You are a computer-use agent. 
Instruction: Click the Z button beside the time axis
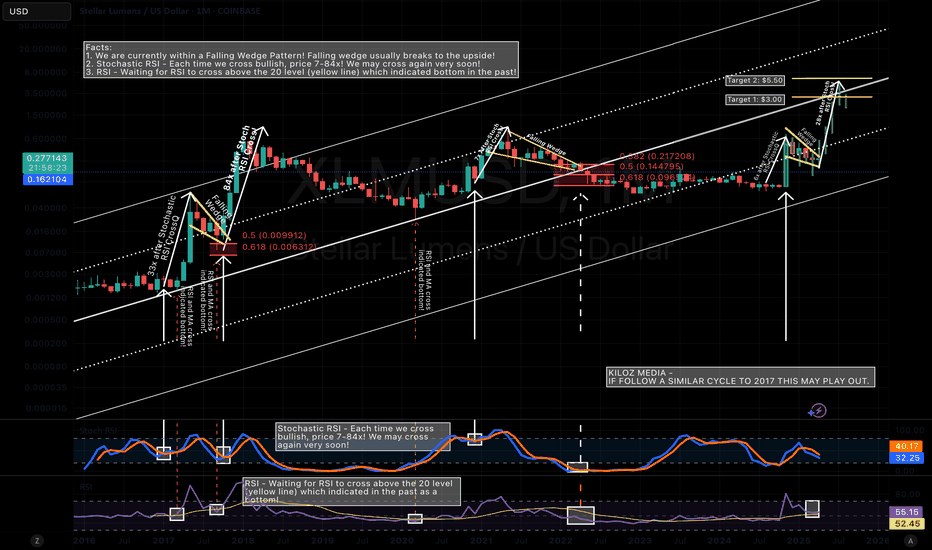(37, 540)
